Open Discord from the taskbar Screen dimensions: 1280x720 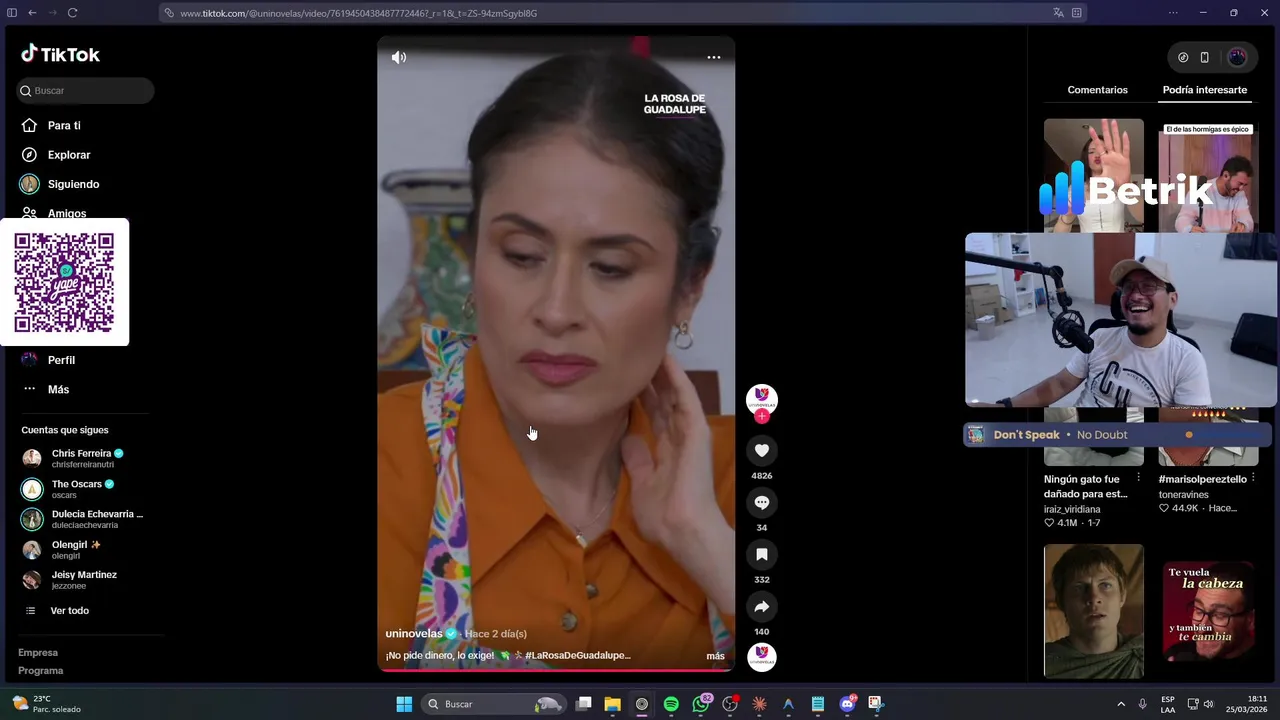click(848, 704)
